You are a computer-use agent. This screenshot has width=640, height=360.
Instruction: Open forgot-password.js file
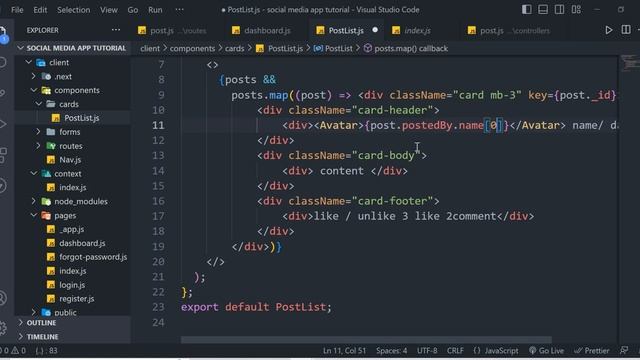73,257
